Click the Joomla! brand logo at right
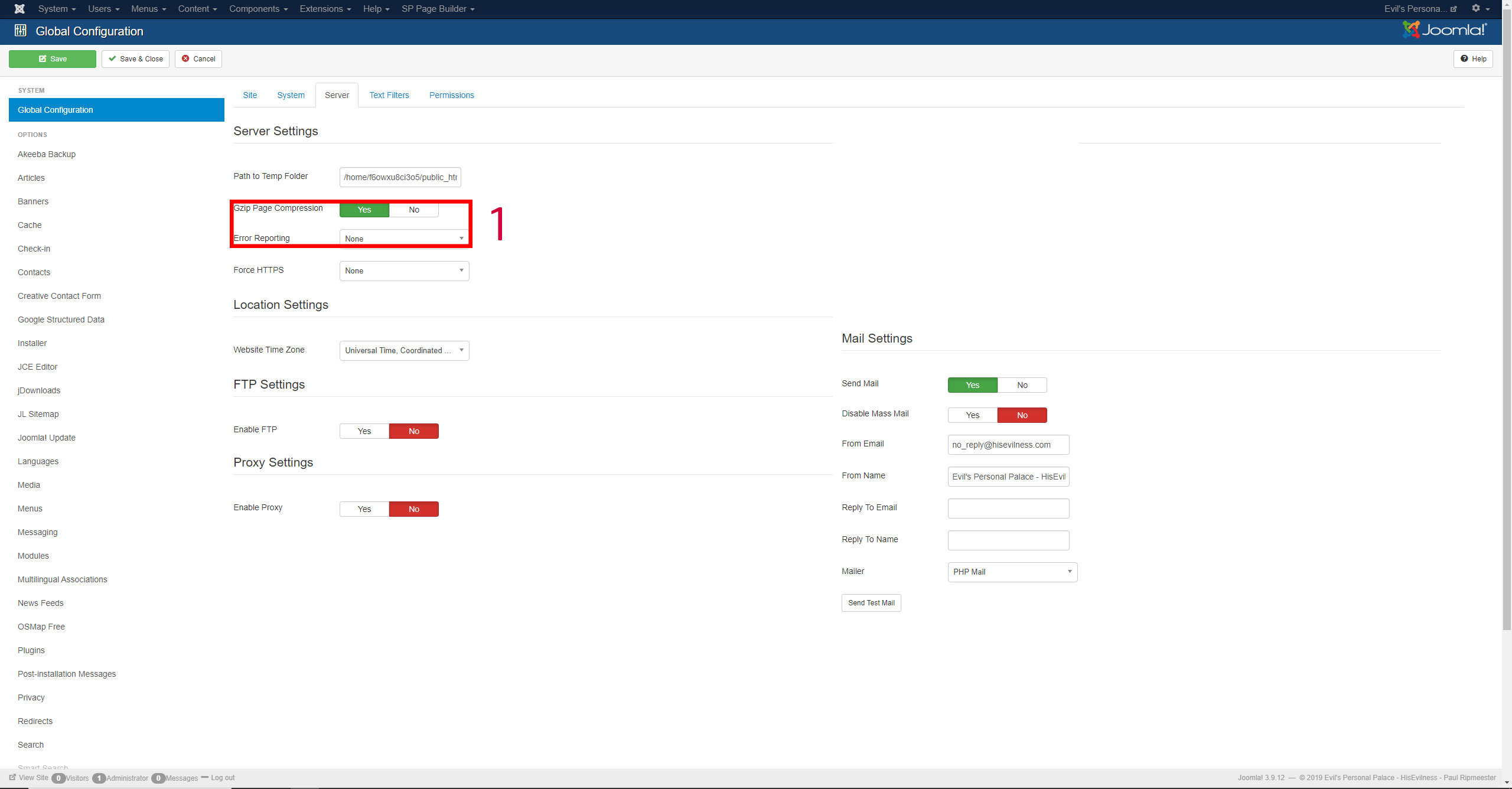Viewport: 1512px width, 789px height. [x=1445, y=30]
